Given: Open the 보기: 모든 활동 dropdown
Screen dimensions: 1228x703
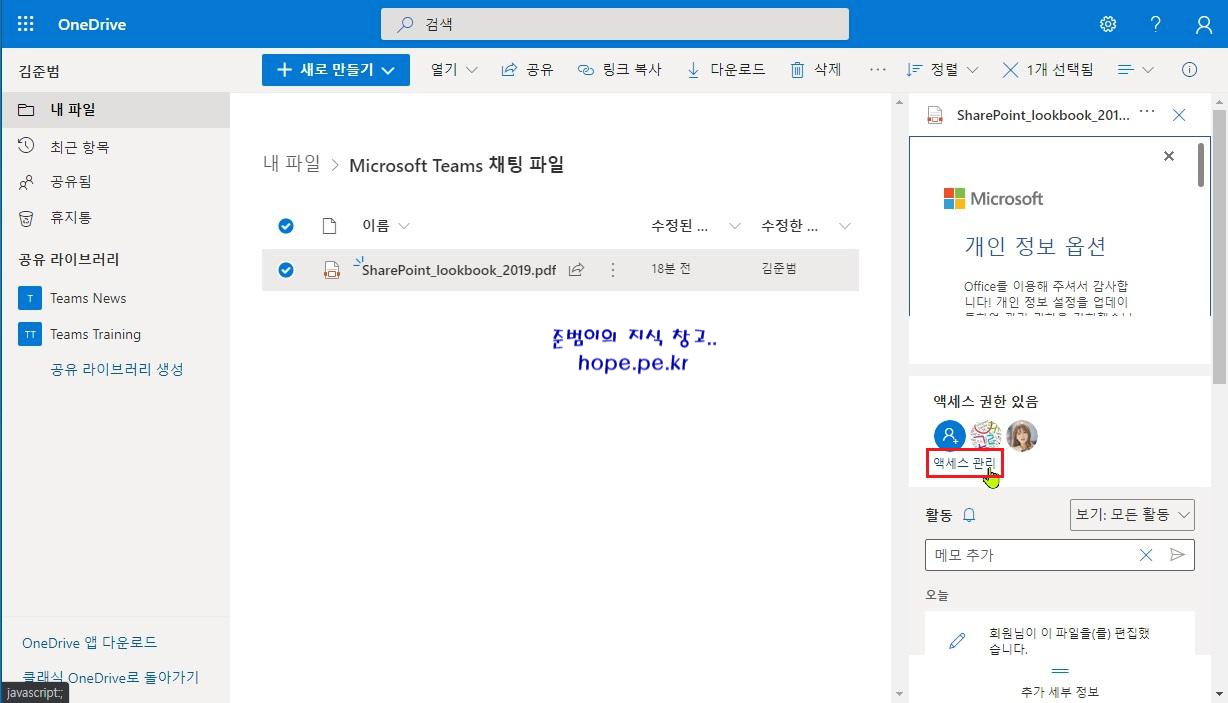Looking at the screenshot, I should point(1132,515).
